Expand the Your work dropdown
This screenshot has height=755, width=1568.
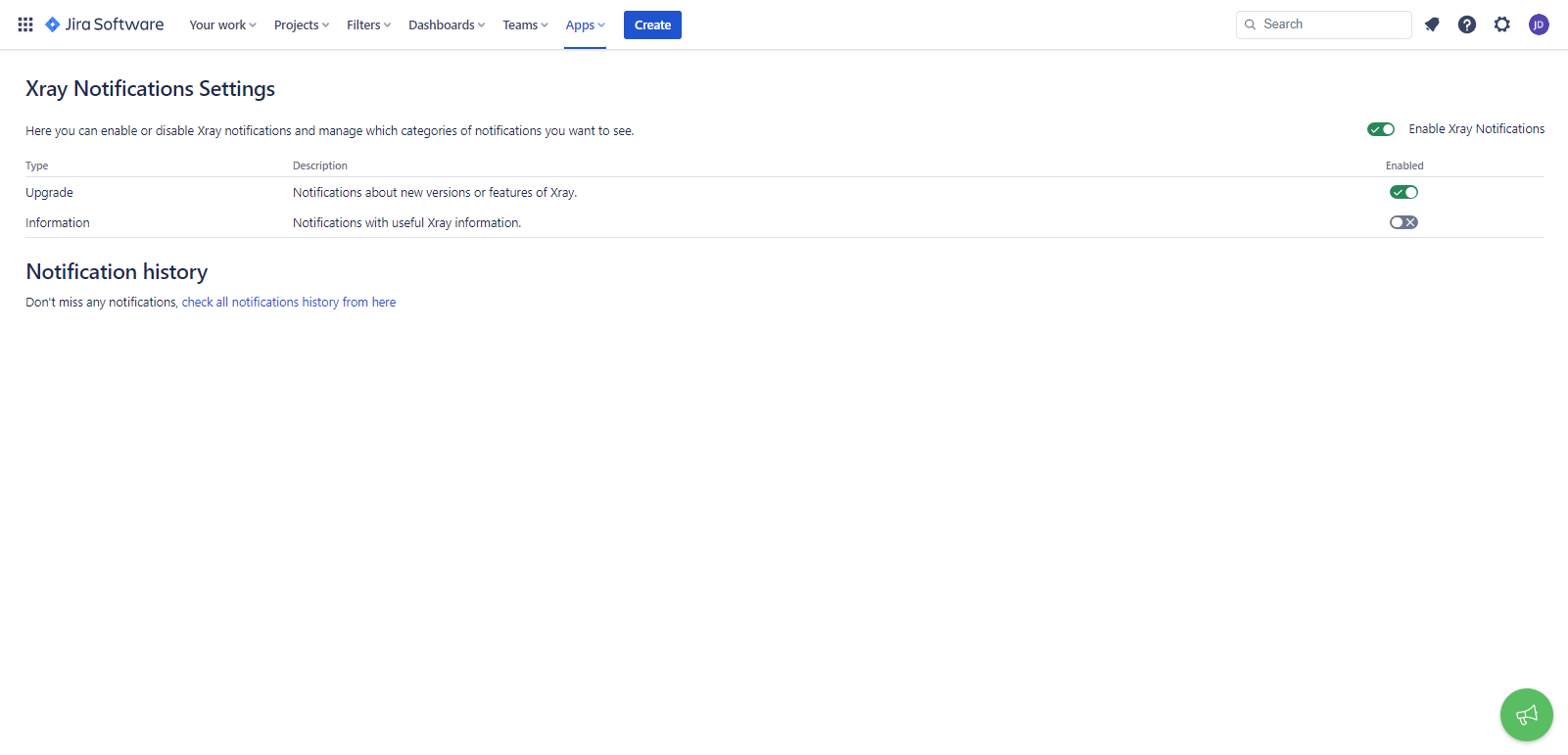[222, 24]
